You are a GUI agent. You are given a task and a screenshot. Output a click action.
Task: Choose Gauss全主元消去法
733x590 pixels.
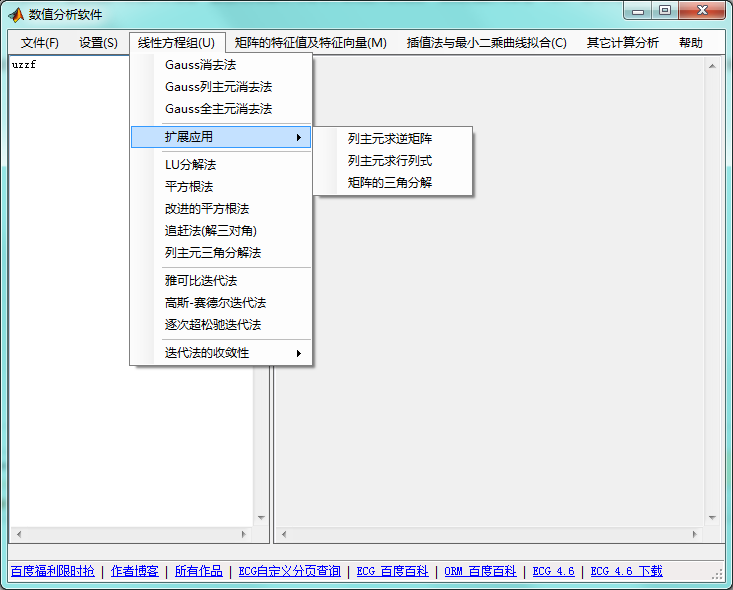point(221,109)
